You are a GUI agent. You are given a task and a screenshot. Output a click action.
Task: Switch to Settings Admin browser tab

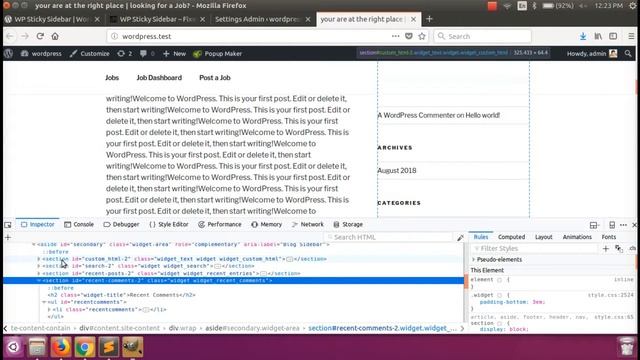(x=262, y=19)
